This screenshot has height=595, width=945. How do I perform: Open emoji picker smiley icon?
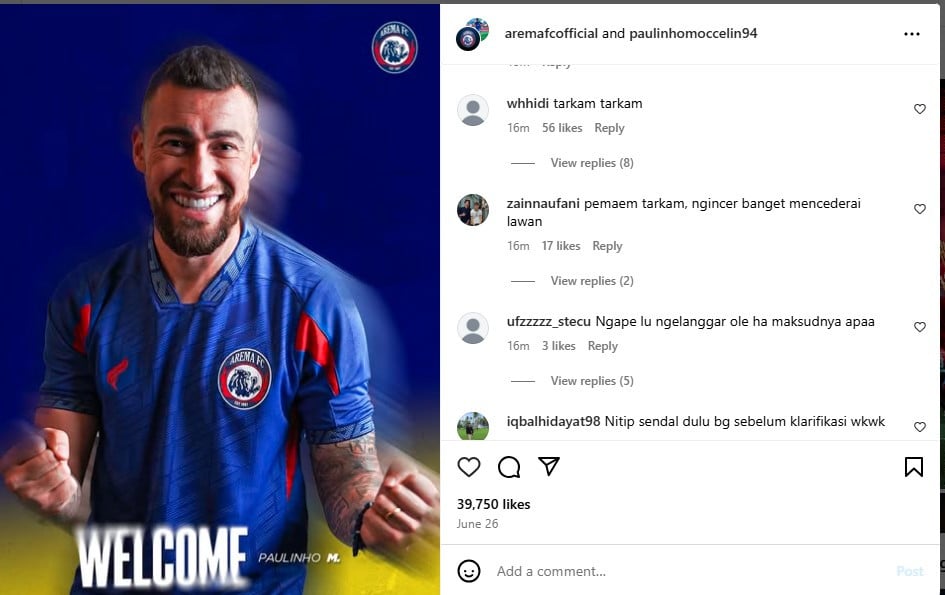click(x=469, y=571)
